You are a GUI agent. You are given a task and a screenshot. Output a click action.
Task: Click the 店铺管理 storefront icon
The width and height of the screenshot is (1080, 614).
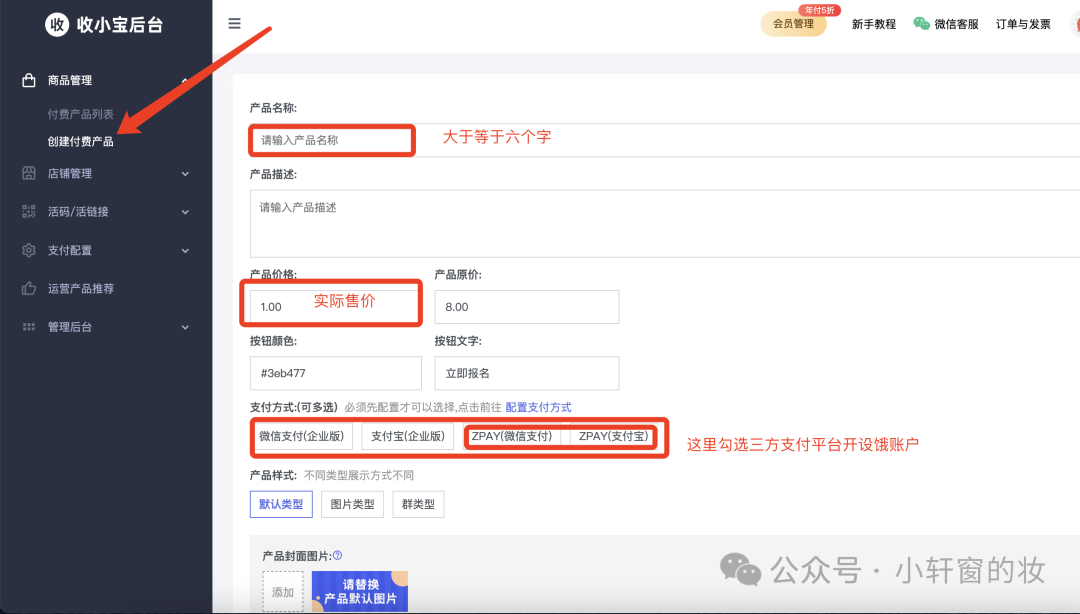[28, 173]
